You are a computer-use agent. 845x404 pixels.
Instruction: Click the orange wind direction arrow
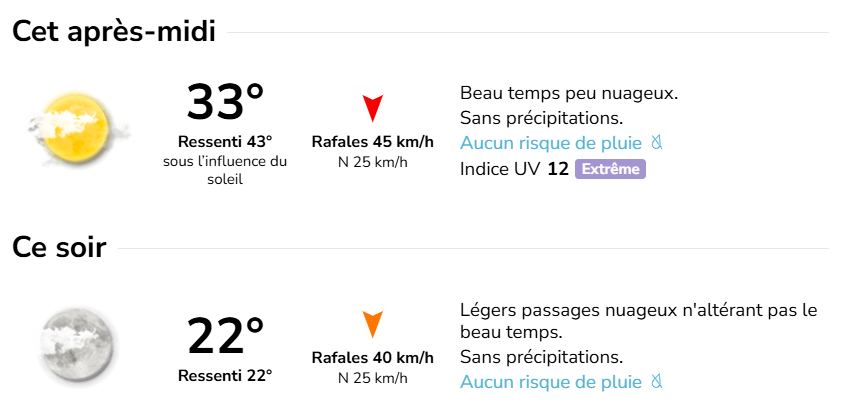pyautogui.click(x=373, y=324)
